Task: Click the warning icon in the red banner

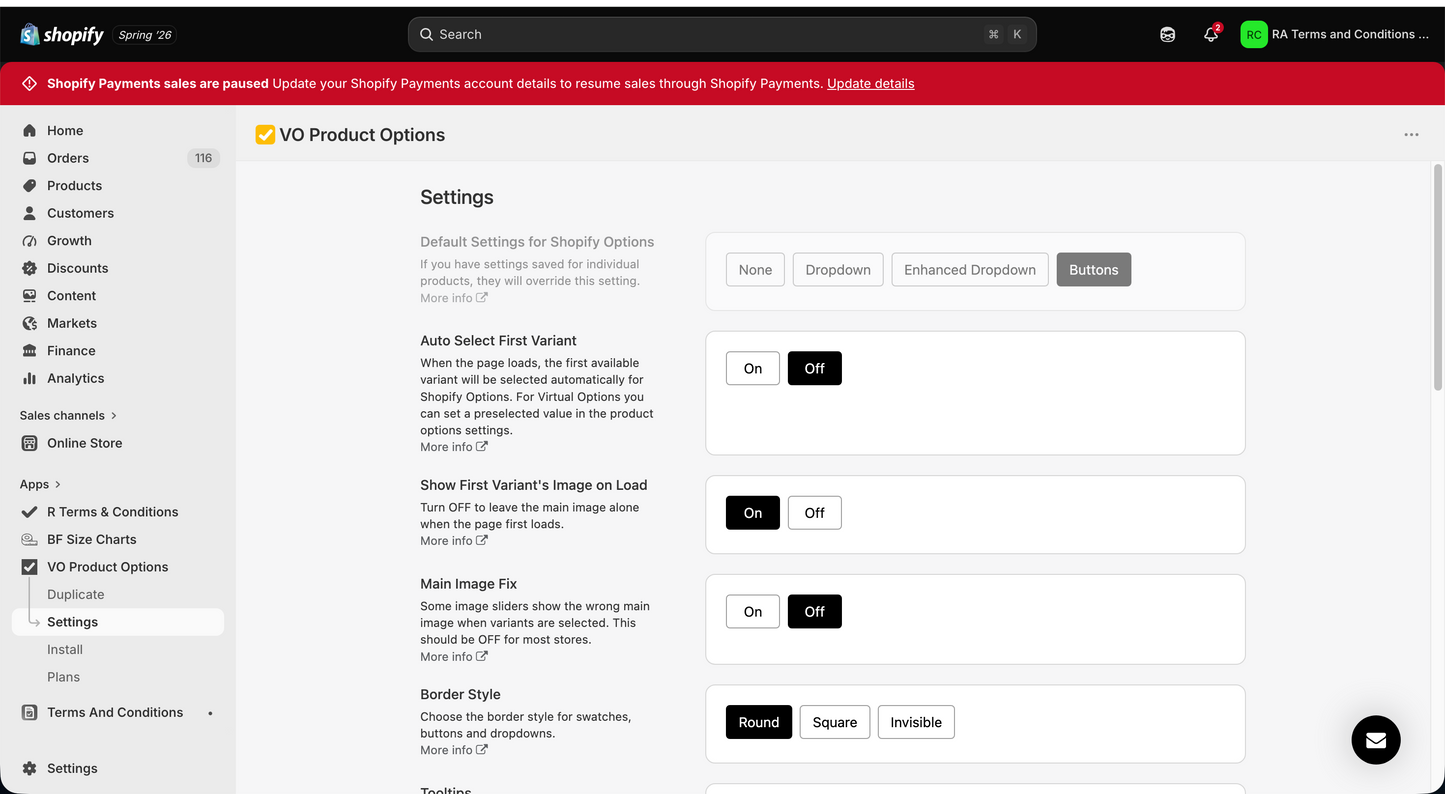Action: pyautogui.click(x=29, y=83)
